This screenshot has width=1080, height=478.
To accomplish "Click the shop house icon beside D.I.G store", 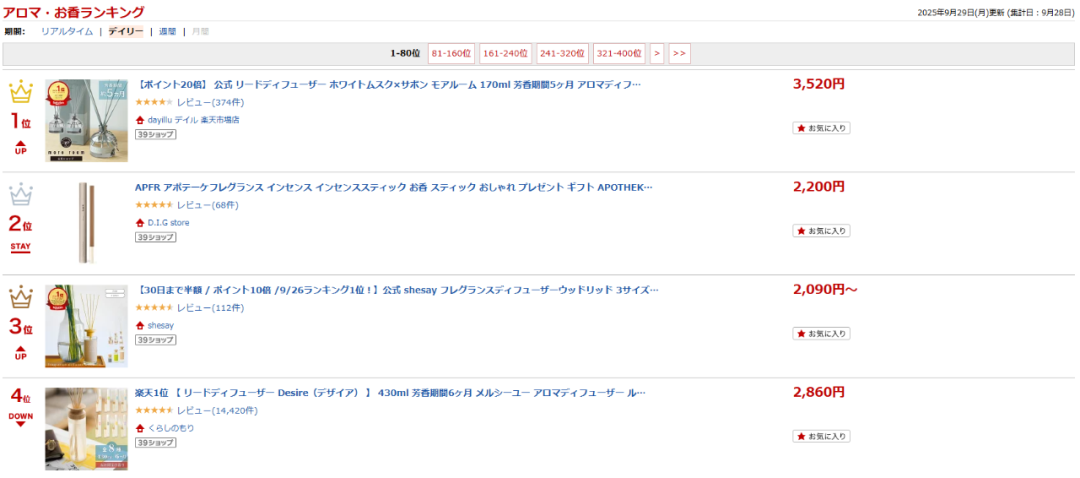I will point(140,223).
